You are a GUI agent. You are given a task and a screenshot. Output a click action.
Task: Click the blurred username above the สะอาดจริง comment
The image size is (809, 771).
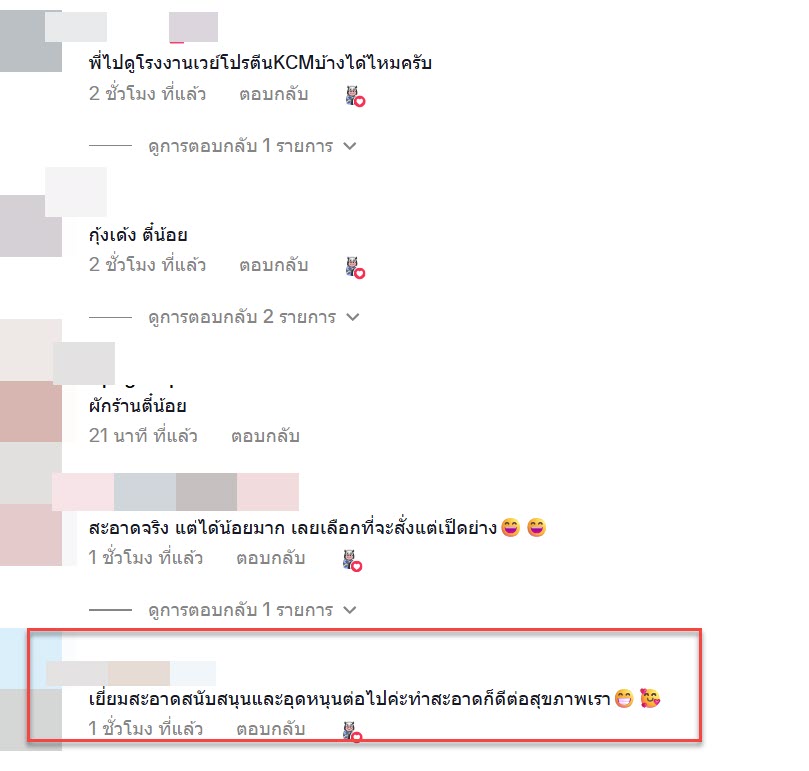pyautogui.click(x=175, y=492)
